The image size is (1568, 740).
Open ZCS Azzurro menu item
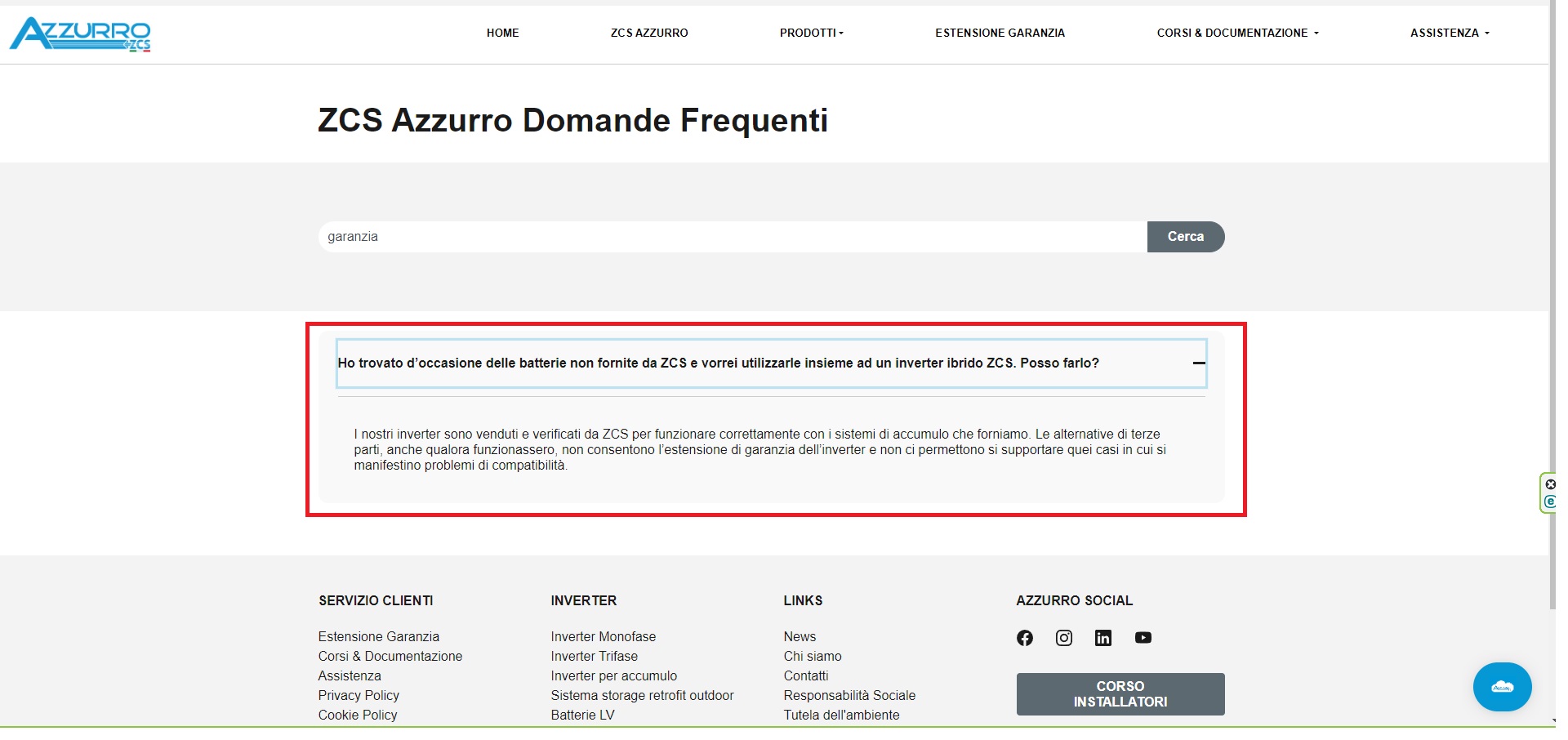click(649, 33)
